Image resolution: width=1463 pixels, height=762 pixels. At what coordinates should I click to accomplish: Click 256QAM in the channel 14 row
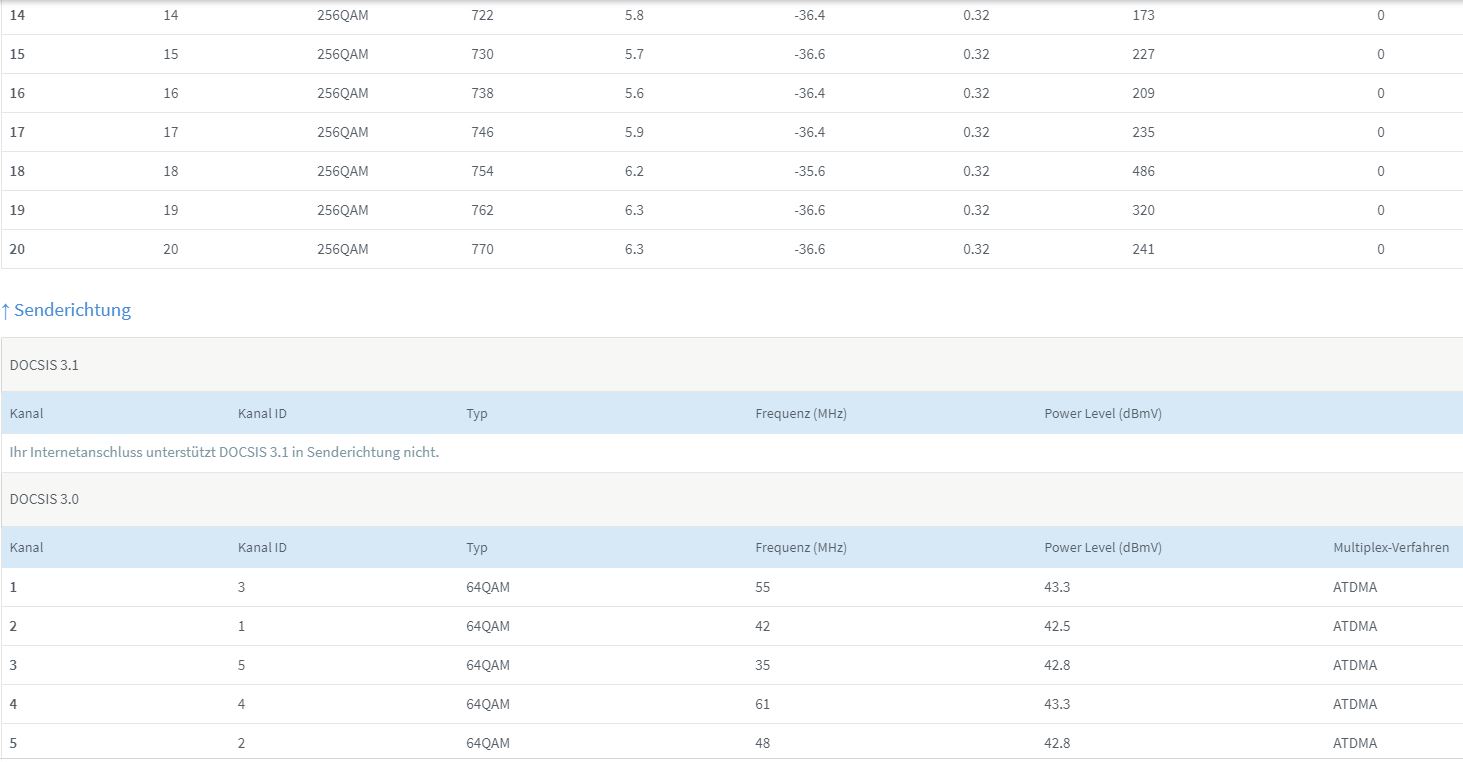coord(342,15)
